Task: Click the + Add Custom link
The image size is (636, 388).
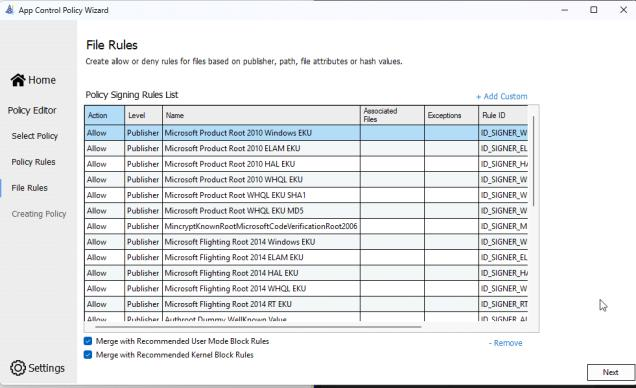Action: (501, 96)
